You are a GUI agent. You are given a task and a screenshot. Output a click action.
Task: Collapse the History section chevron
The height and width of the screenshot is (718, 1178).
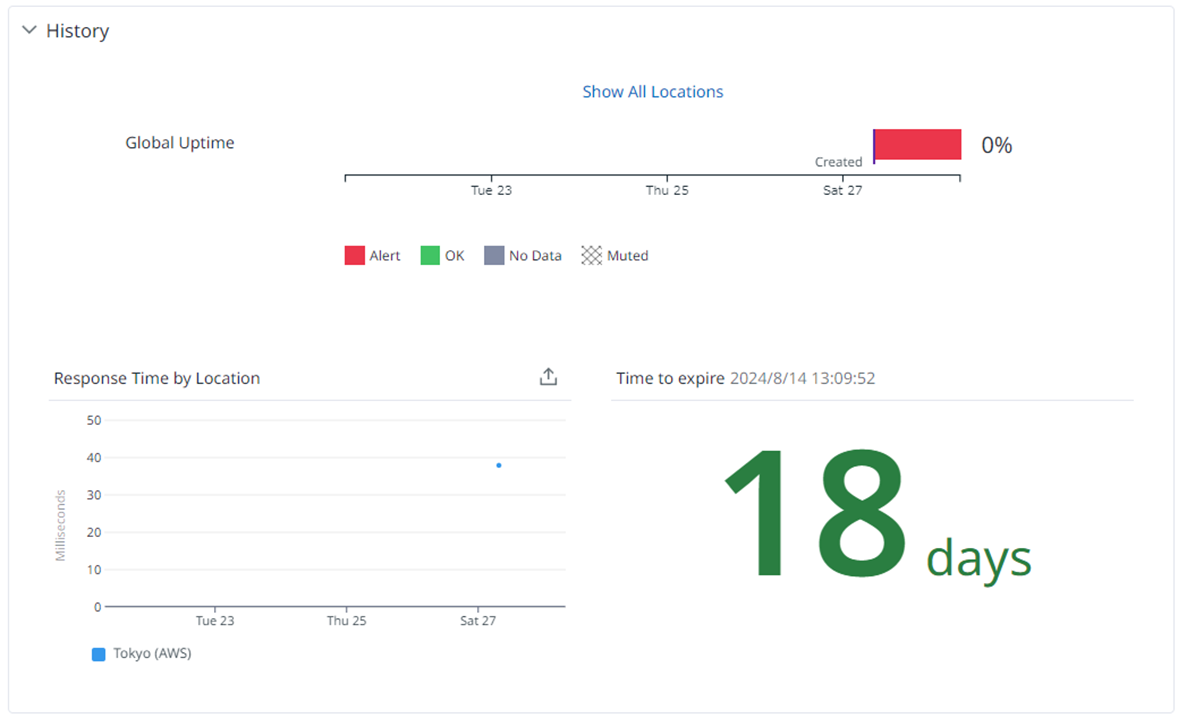coord(29,30)
